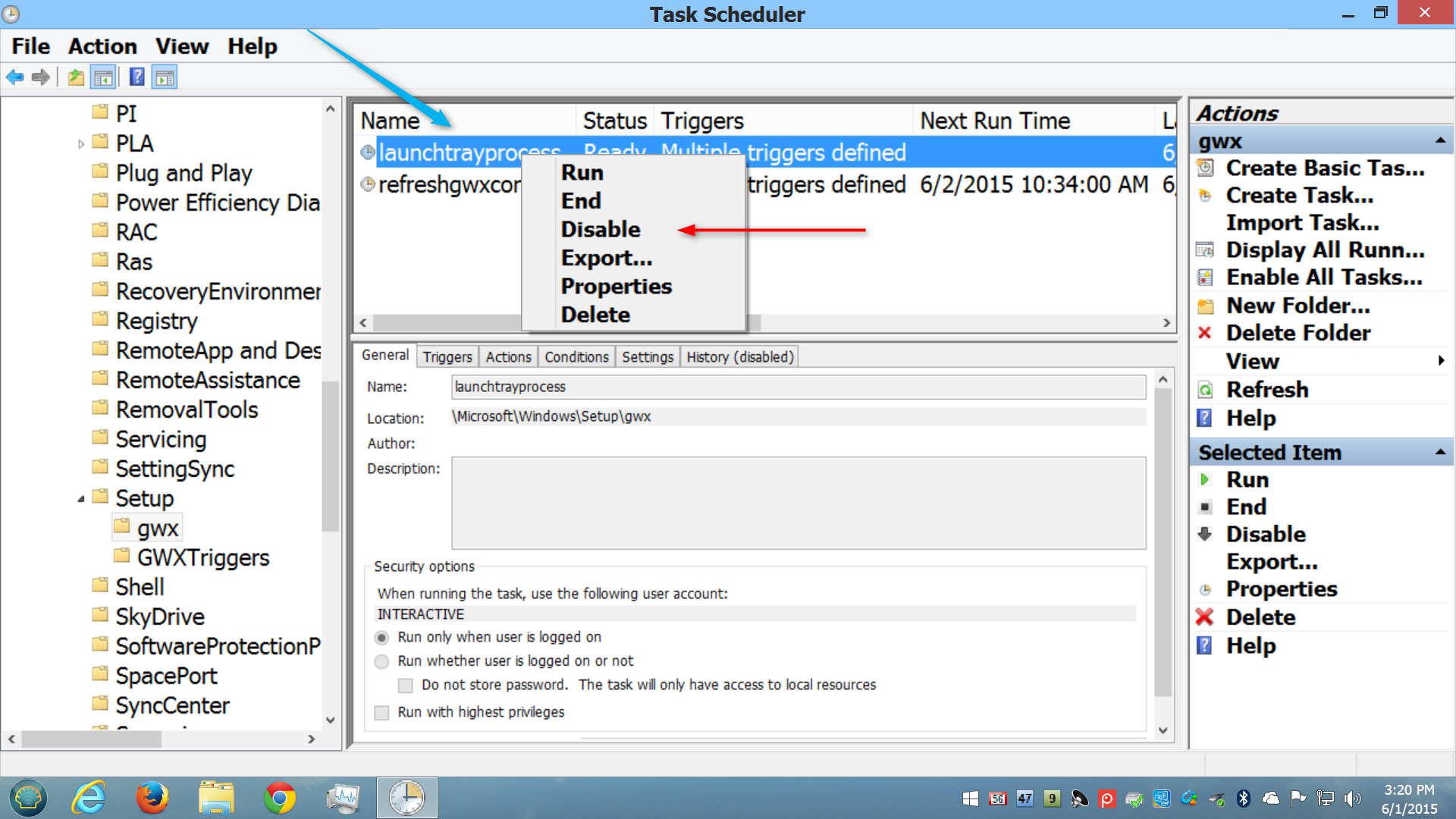Click the Create Task icon in Actions pane
1456x819 pixels.
coord(1207,195)
